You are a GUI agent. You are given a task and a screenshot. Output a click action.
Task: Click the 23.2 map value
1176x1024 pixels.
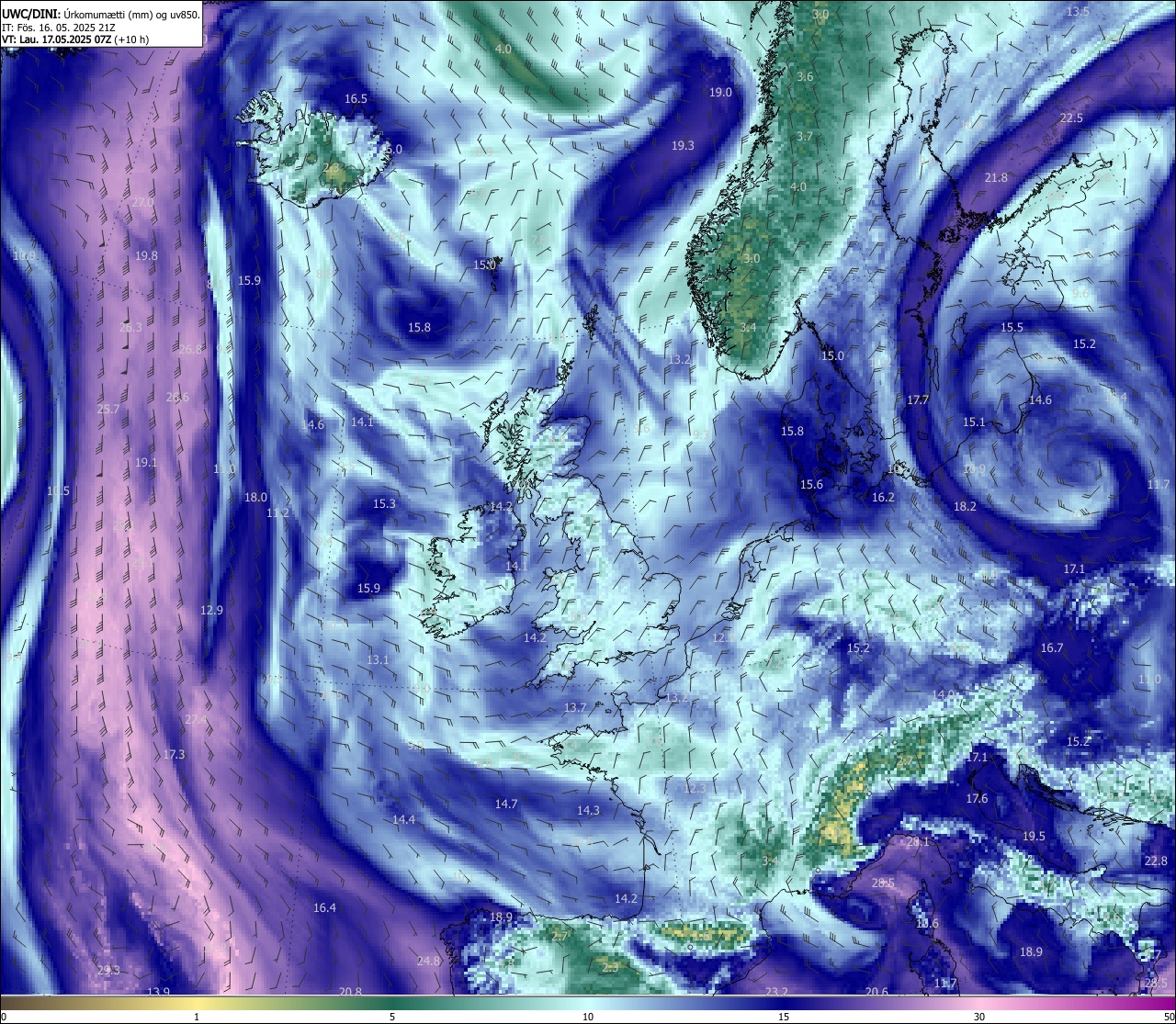pos(776,992)
